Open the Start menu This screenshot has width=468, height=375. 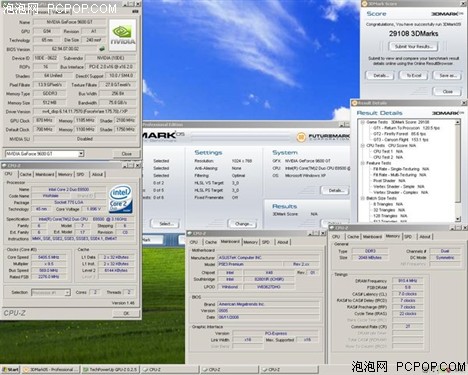coord(11,369)
